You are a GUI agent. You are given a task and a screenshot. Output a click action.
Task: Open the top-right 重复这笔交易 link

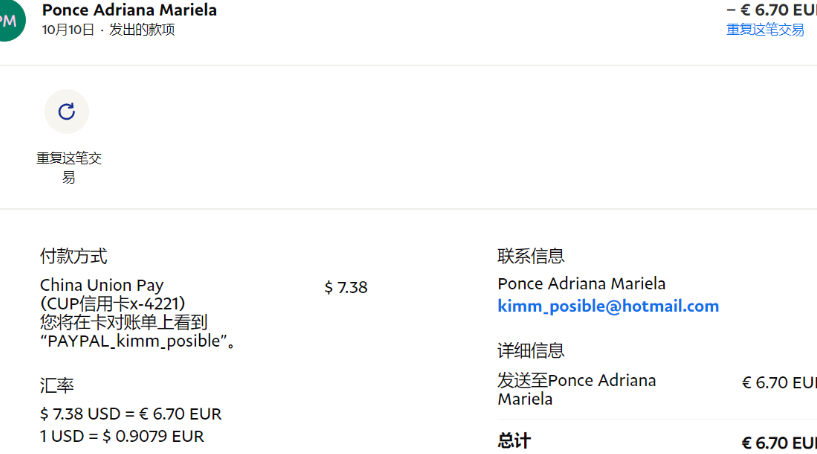[x=765, y=30]
